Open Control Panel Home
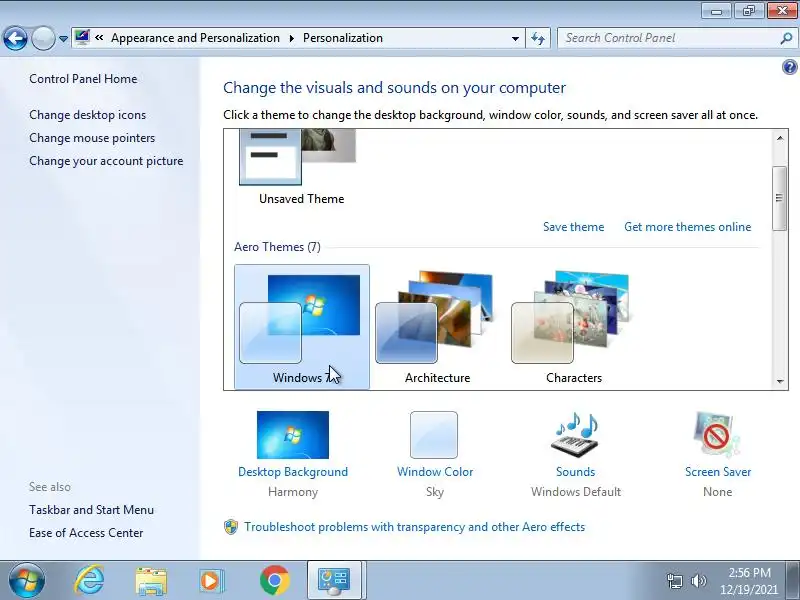Screen dimensions: 800x600 coord(83,79)
